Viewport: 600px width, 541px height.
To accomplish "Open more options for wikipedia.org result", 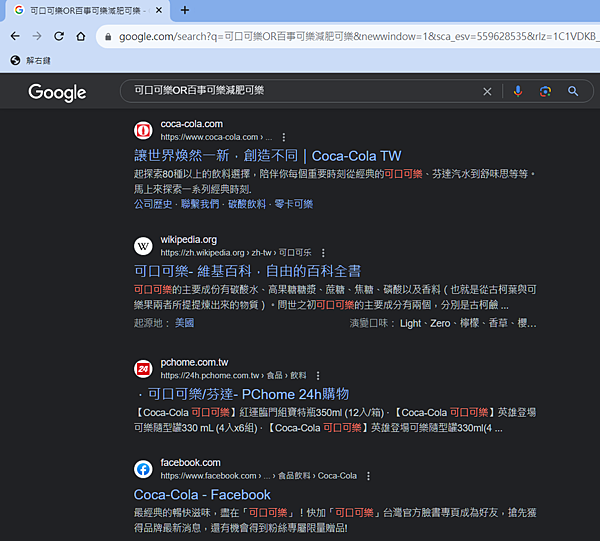I will [x=323, y=253].
